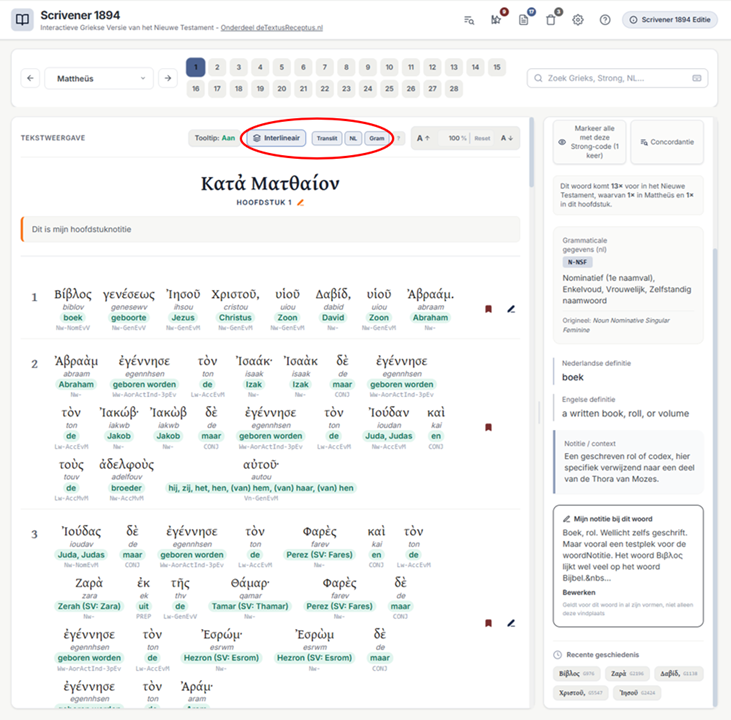This screenshot has height=720, width=731.
Task: Toggle the NL translation line
Action: pyautogui.click(x=353, y=138)
